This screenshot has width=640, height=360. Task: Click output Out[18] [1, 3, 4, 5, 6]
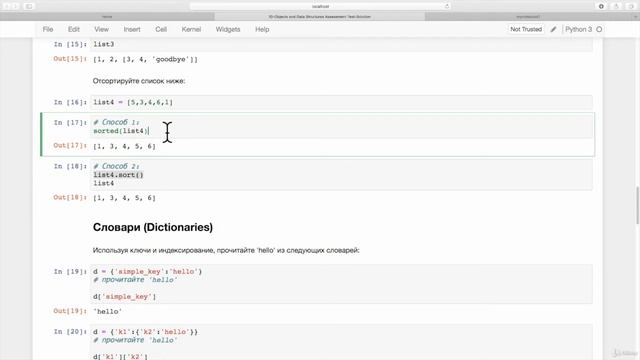pos(124,198)
